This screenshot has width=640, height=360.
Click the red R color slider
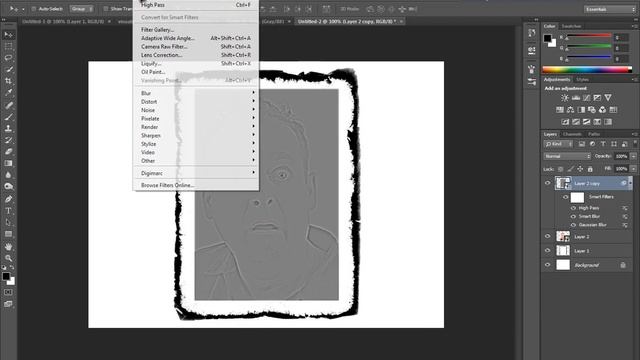589,36
